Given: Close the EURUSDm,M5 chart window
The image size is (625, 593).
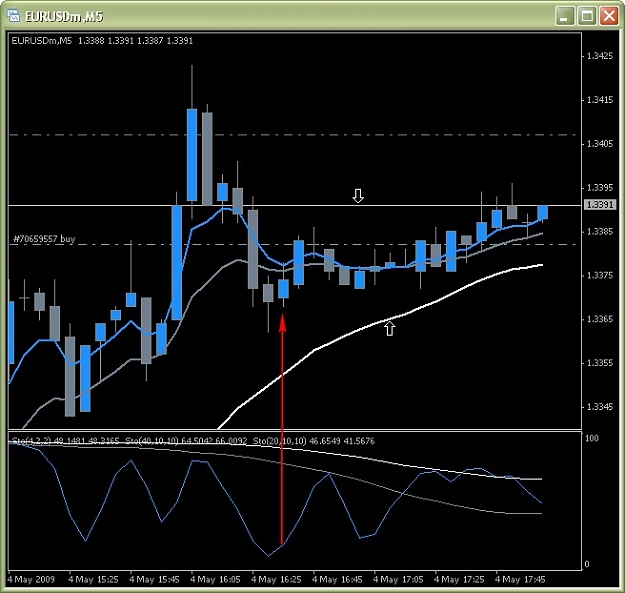Looking at the screenshot, I should [x=609, y=16].
